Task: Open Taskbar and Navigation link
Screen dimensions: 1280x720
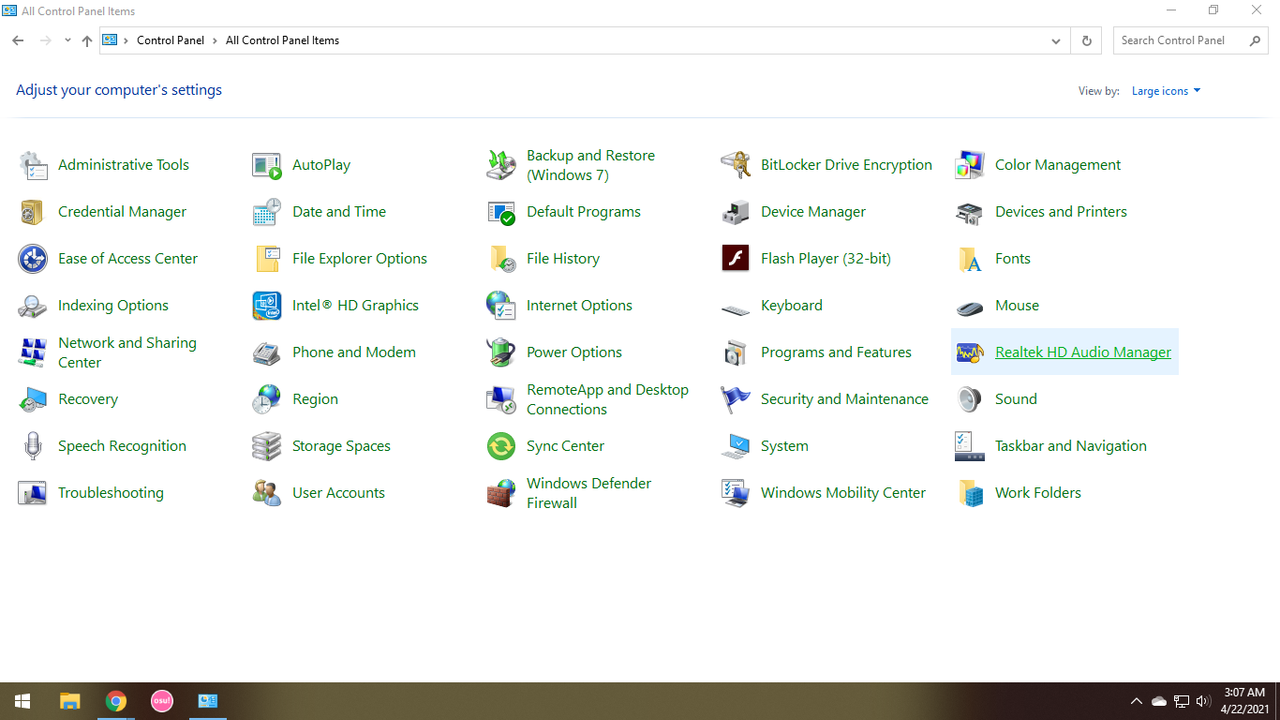Action: click(1071, 446)
